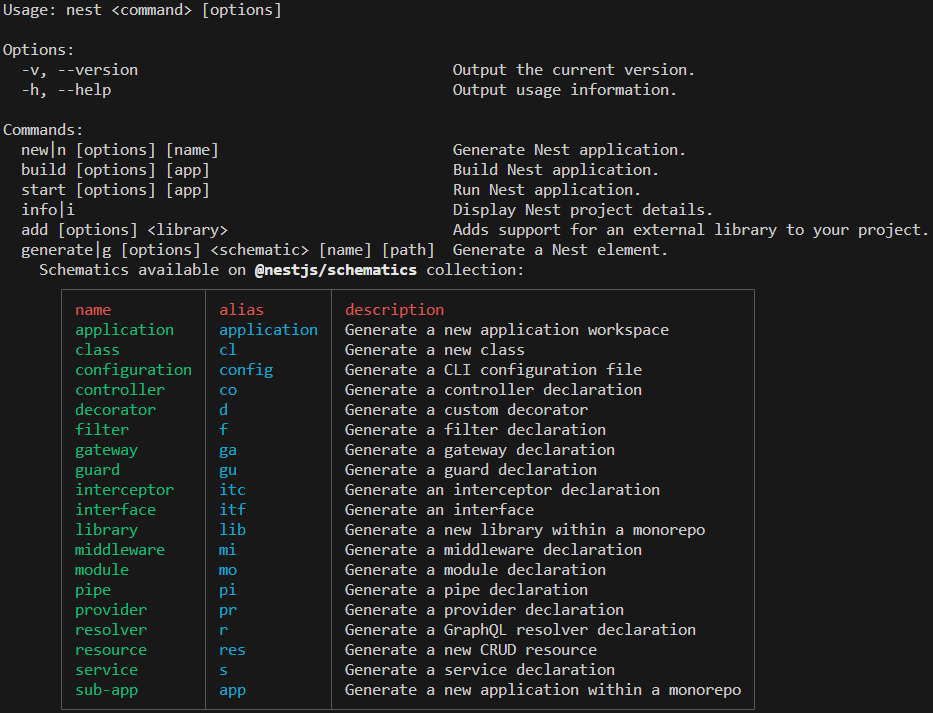Select 'Output usage information.' description
The height and width of the screenshot is (713, 933).
565,90
